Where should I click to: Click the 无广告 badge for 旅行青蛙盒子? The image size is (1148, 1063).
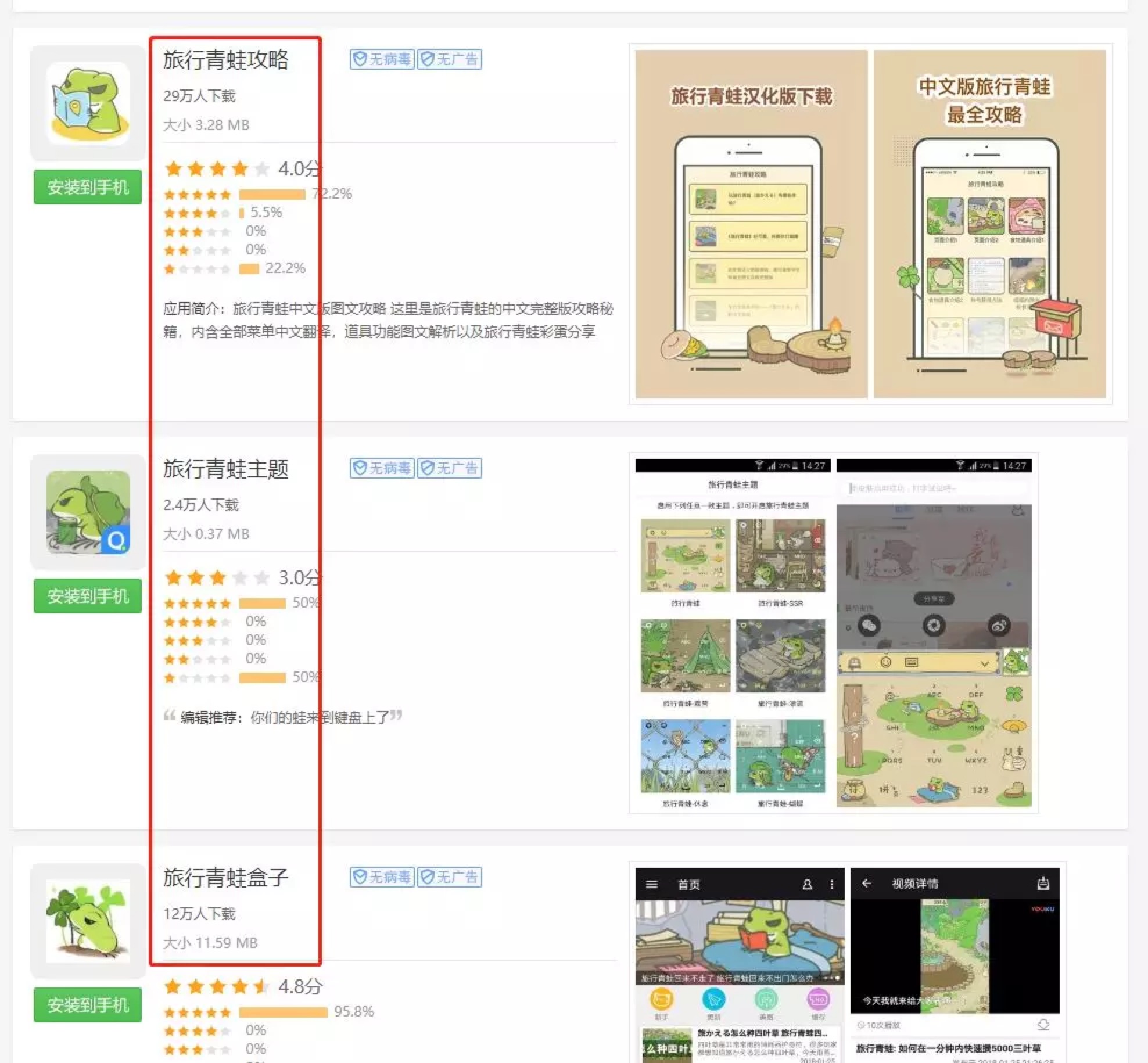tap(450, 877)
